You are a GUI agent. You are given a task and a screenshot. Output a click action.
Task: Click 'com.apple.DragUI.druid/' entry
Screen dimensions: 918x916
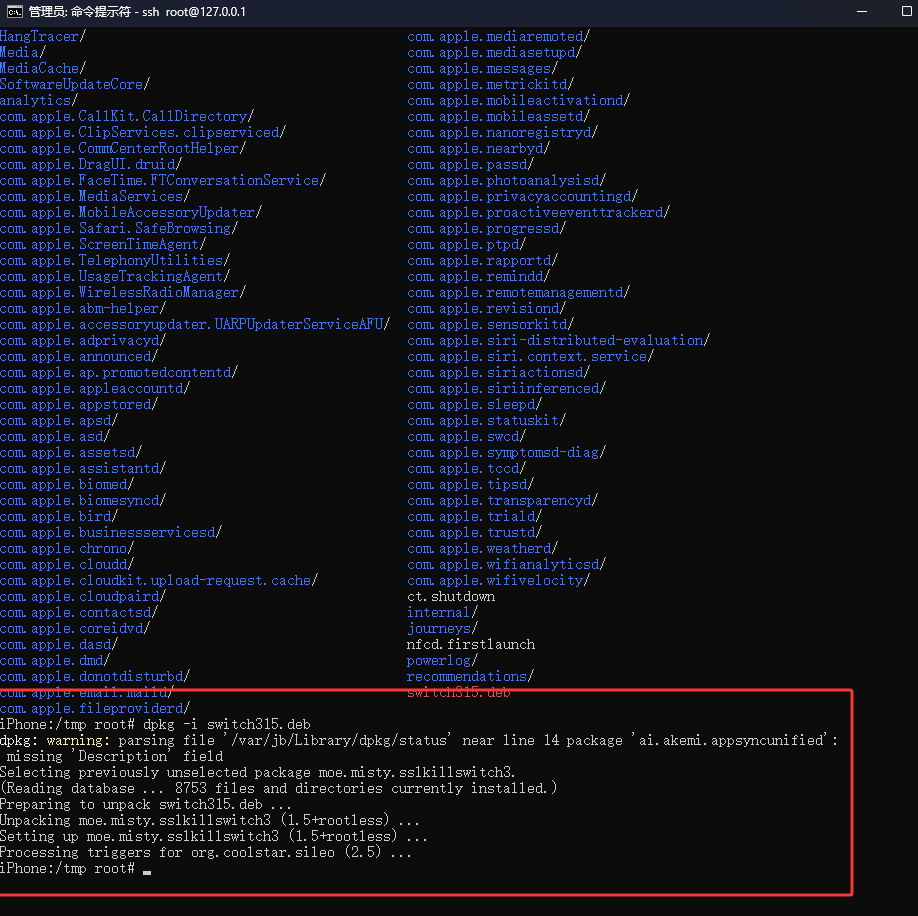[x=91, y=164]
